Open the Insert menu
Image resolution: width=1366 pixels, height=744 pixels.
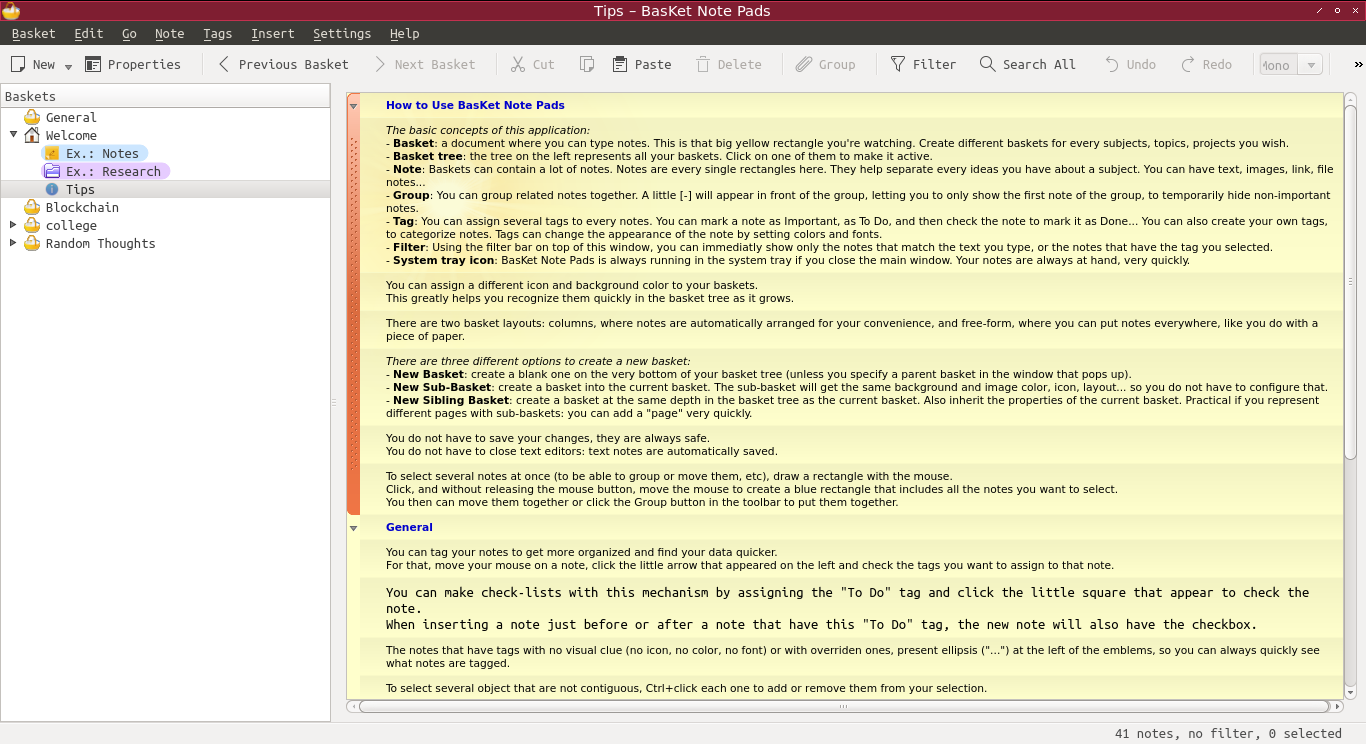273,33
